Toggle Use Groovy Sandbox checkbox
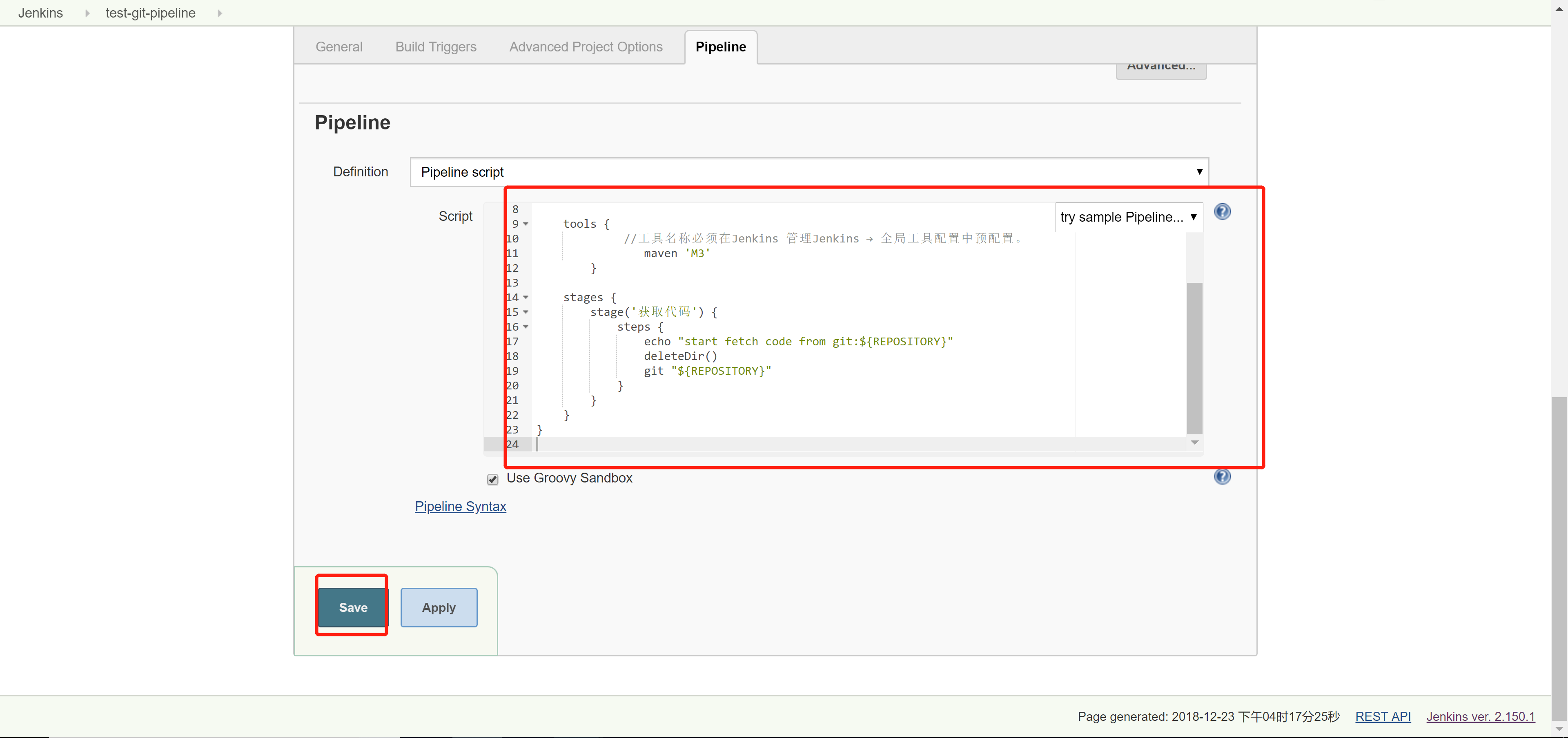Screen dimensions: 1568x738 point(492,479)
